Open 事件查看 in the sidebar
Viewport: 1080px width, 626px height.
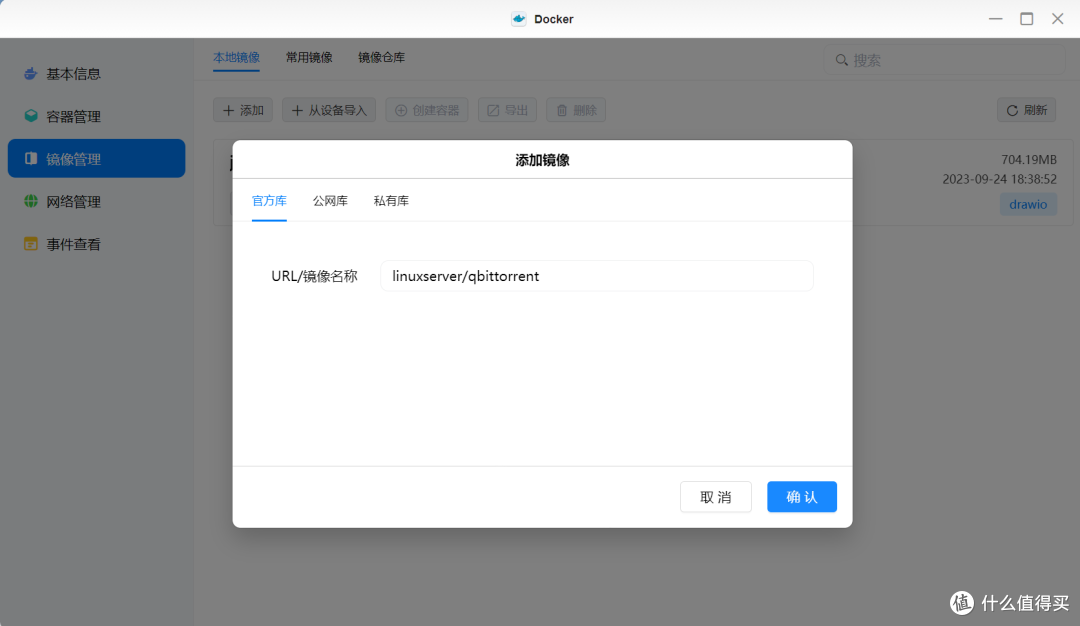click(96, 244)
